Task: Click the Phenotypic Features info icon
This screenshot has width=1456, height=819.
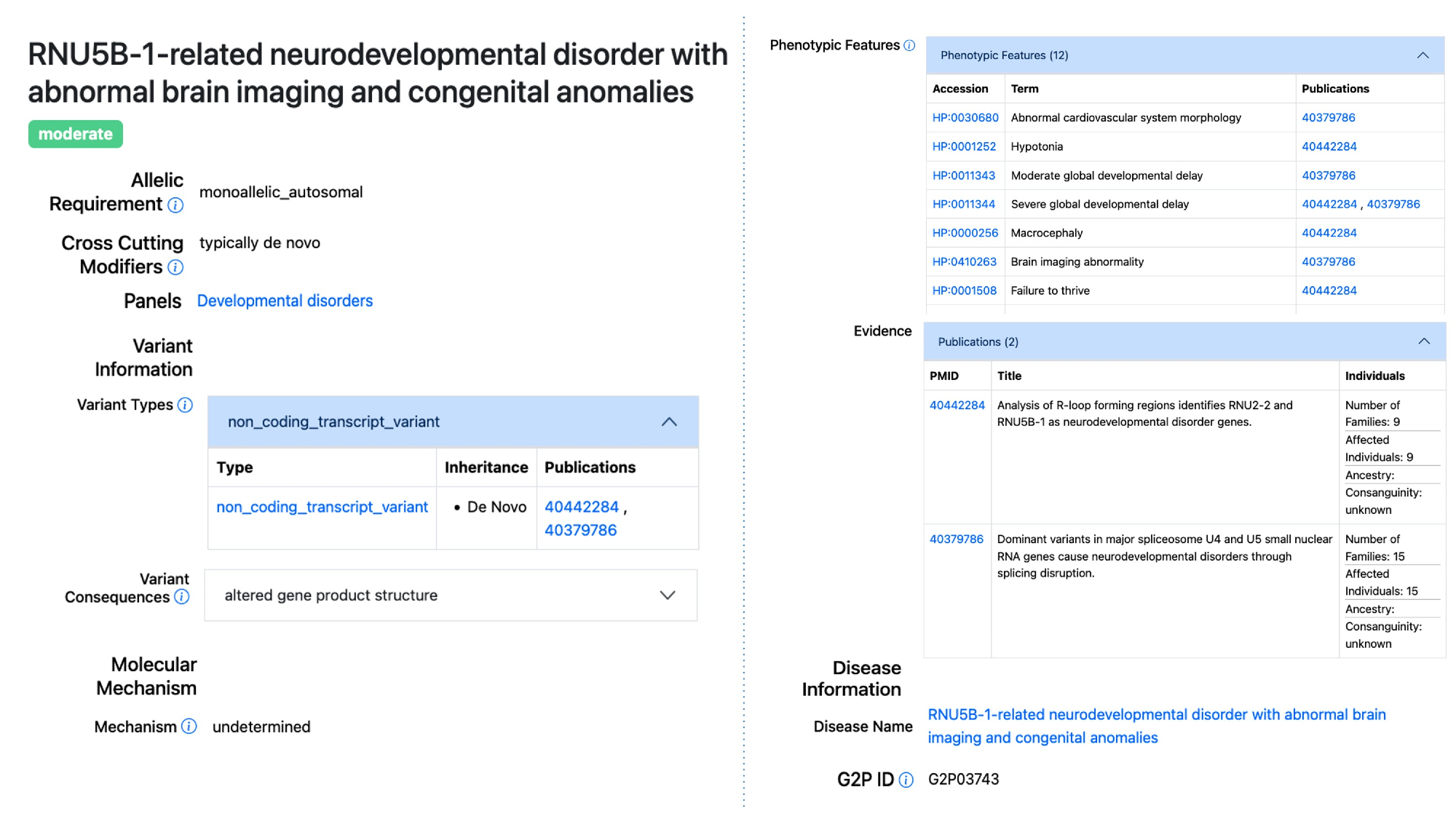Action: [x=909, y=45]
